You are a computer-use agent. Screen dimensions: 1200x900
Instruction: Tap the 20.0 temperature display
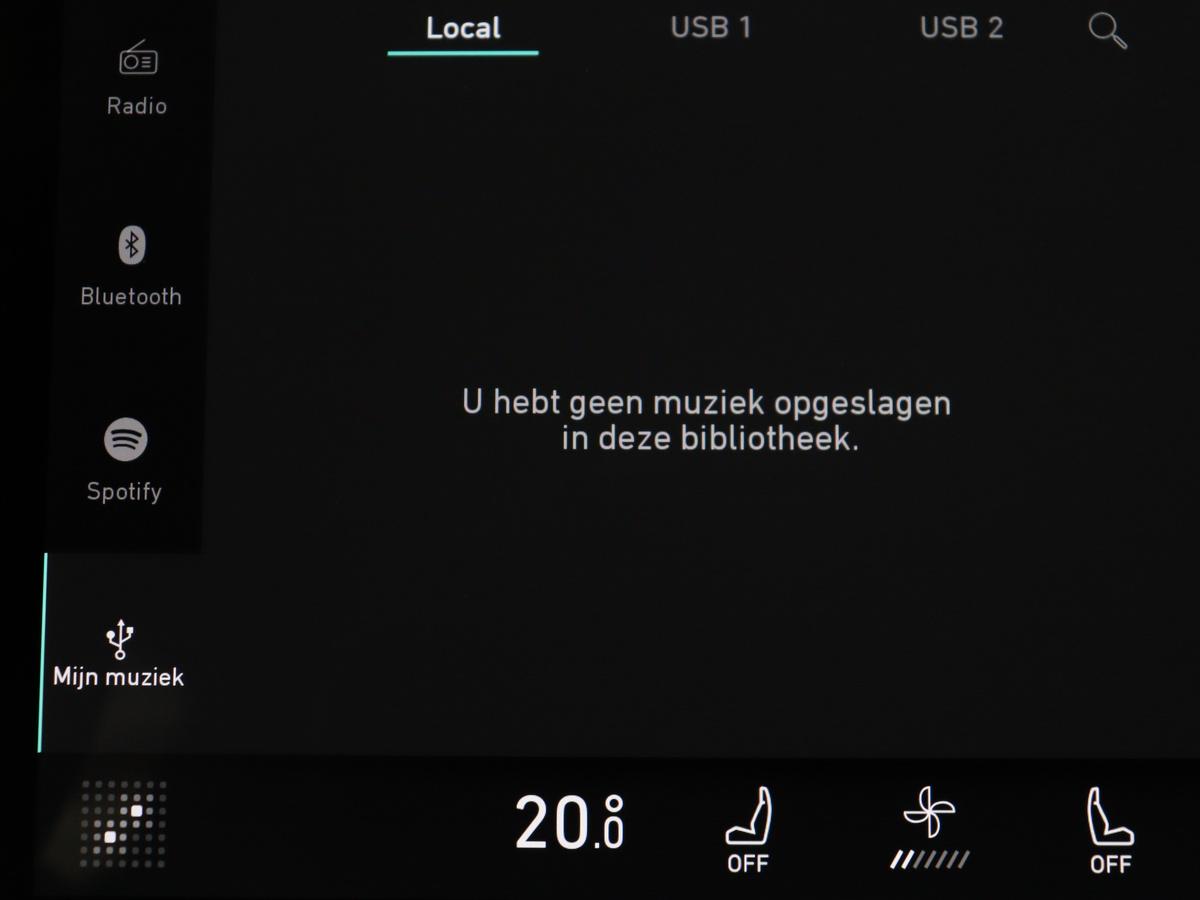point(569,823)
